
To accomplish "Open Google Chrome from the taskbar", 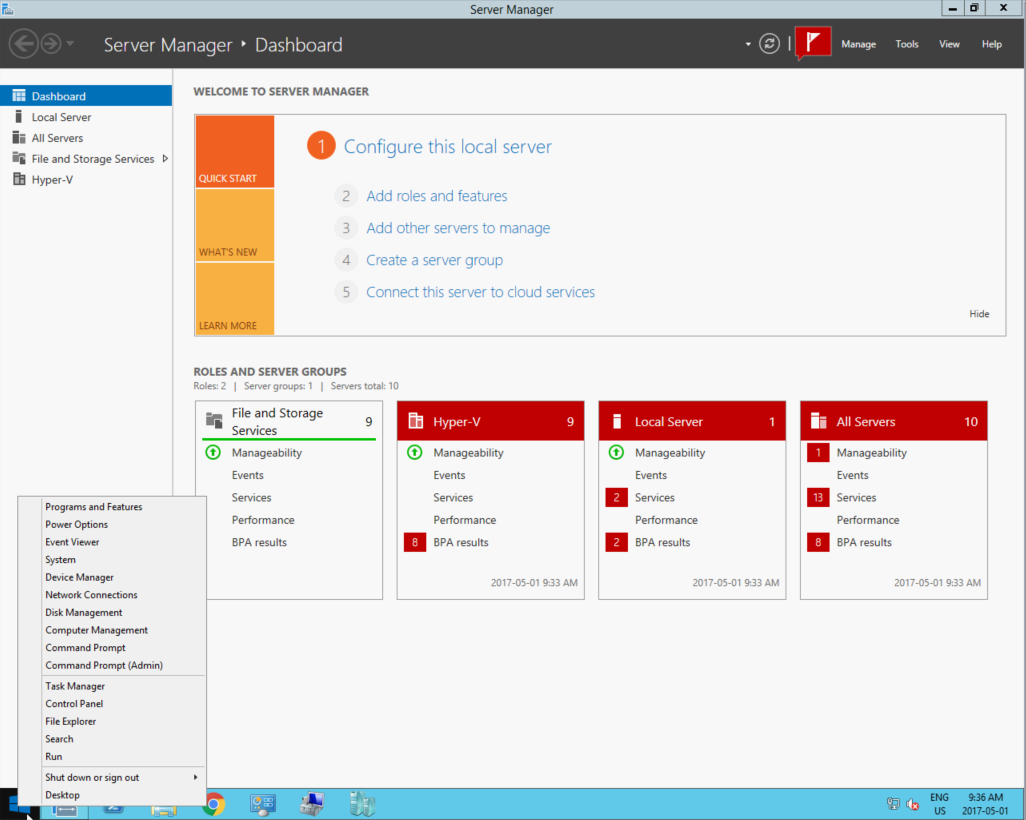I will click(x=215, y=804).
